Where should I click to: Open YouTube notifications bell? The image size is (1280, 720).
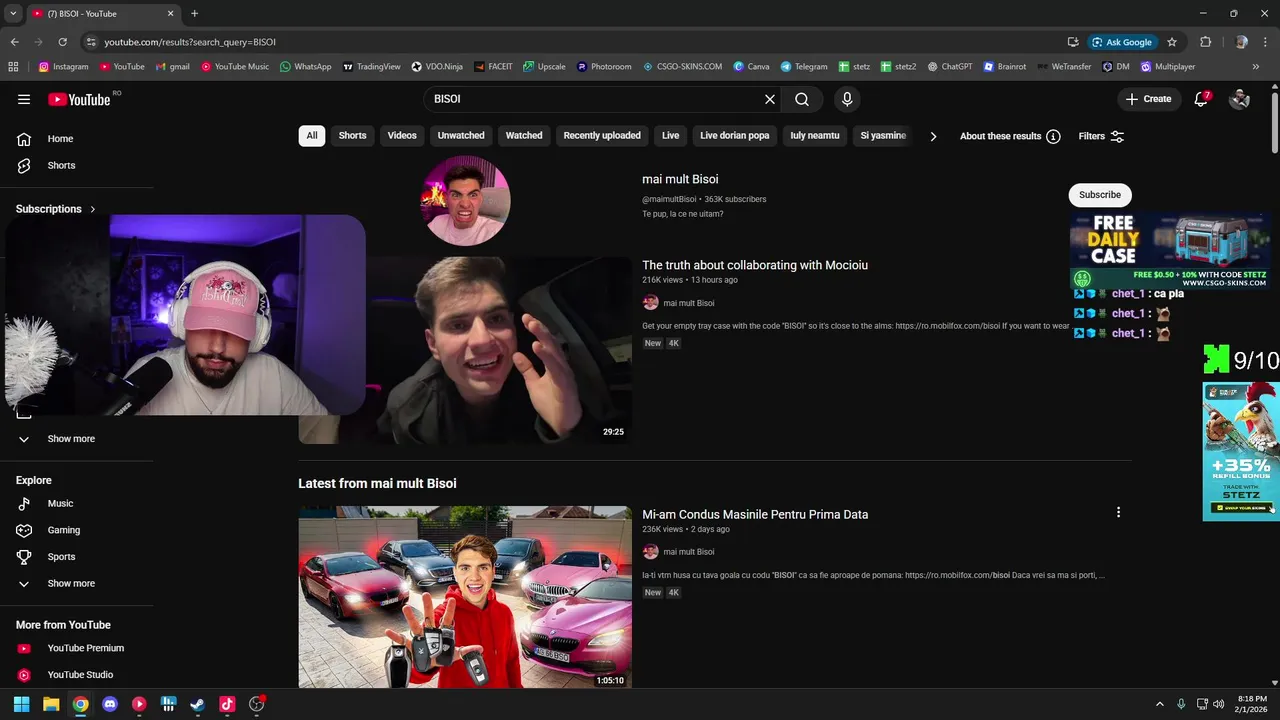coord(1202,99)
